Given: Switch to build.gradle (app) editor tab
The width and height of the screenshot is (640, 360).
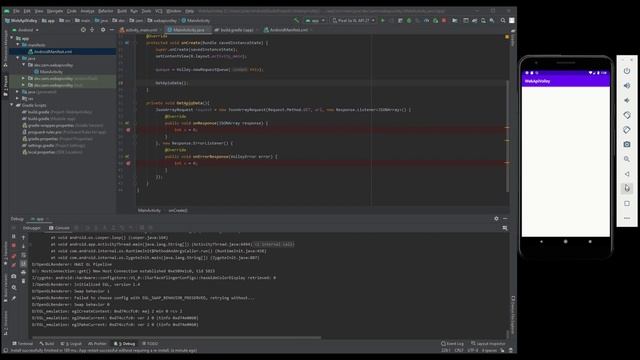Looking at the screenshot, I should 237,30.
